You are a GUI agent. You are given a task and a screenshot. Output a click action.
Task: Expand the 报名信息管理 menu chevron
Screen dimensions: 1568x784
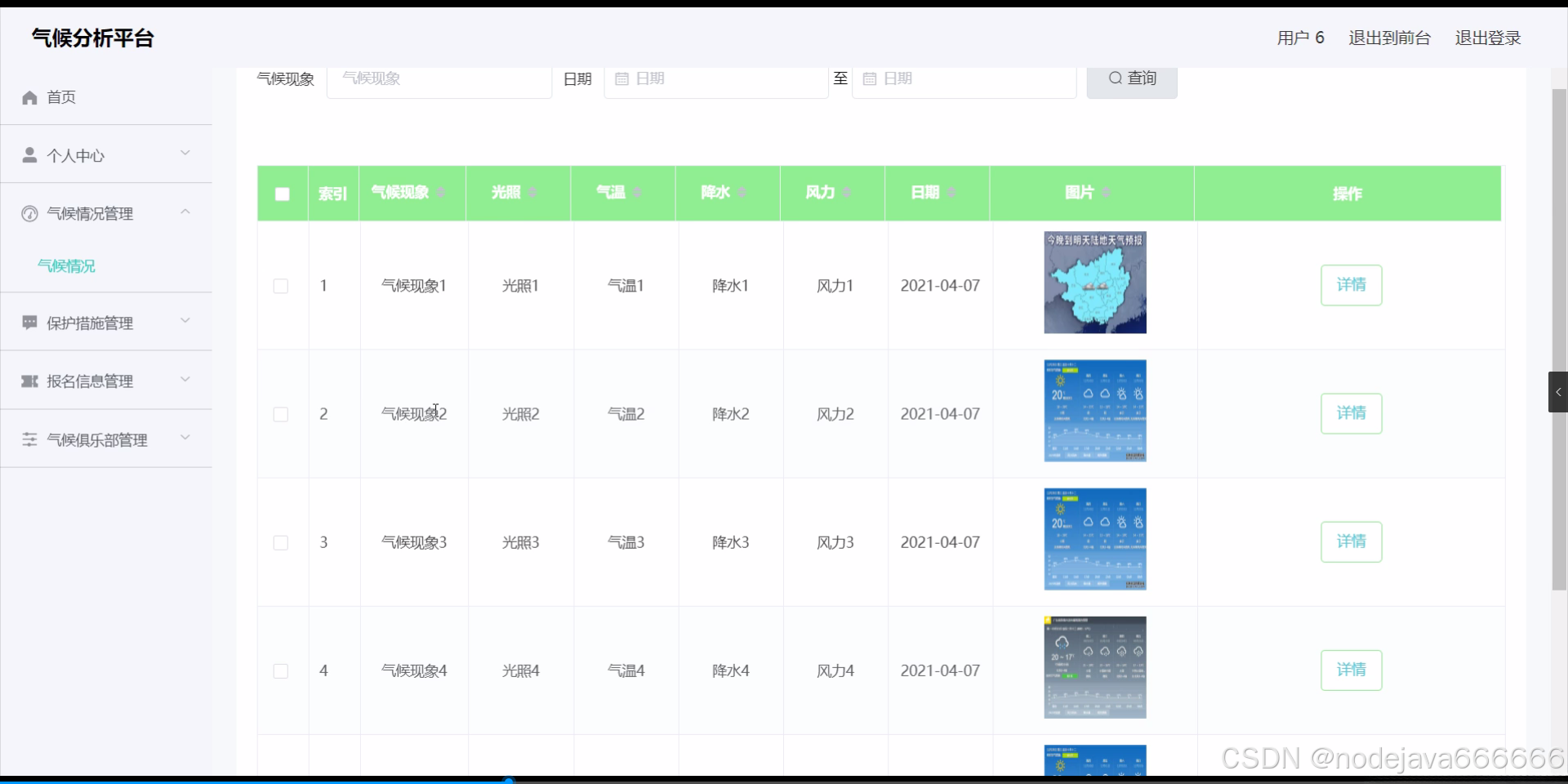[185, 379]
